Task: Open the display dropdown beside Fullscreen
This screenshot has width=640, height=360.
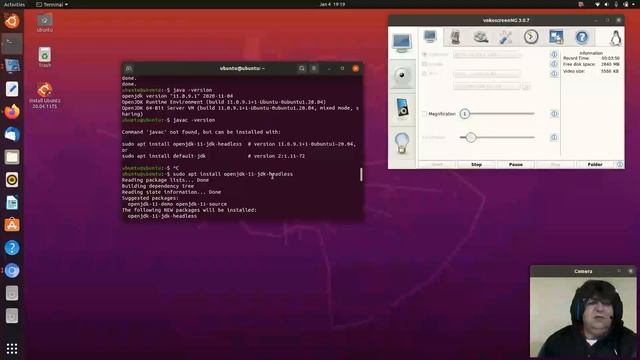Action: [x=487, y=54]
